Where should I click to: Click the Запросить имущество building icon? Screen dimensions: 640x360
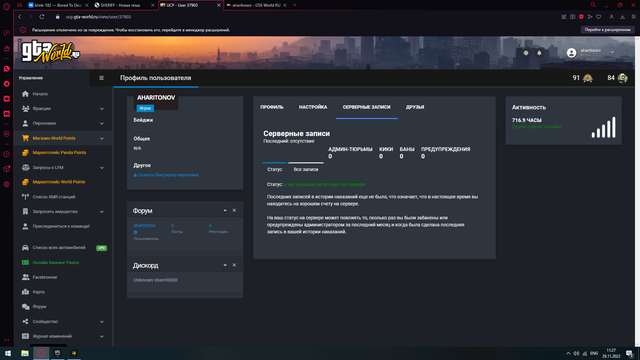pyautogui.click(x=25, y=211)
